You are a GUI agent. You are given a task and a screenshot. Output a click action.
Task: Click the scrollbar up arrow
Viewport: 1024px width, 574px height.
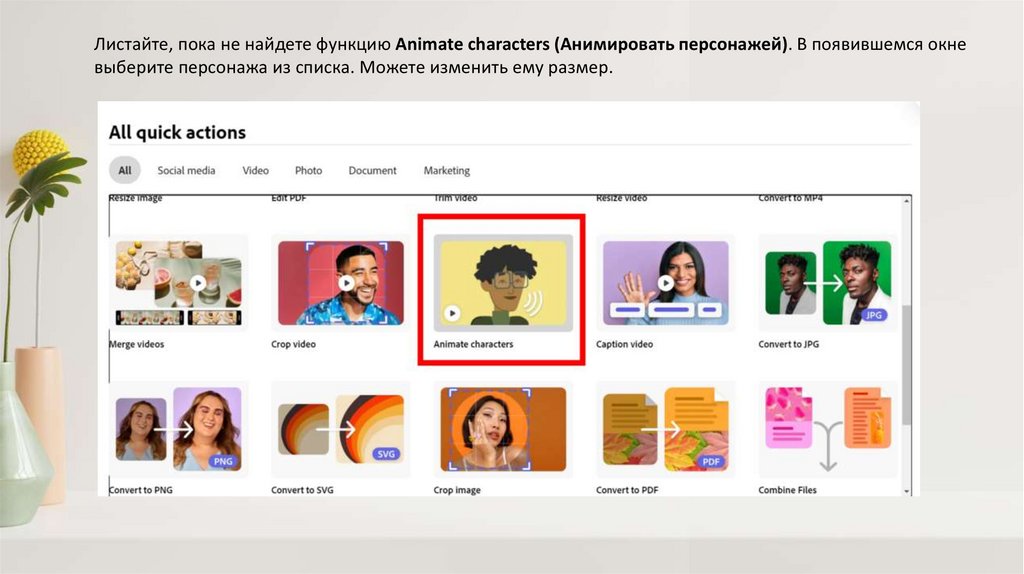[906, 201]
